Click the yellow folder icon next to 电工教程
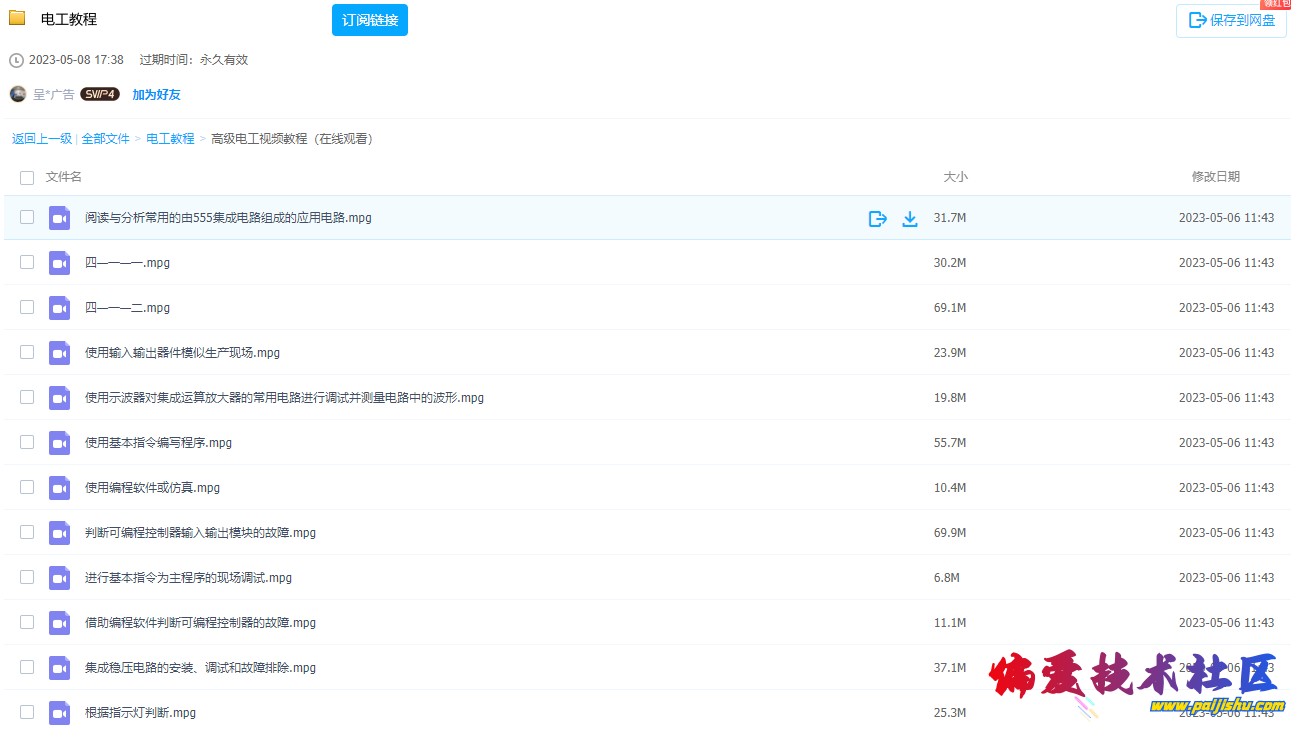This screenshot has height=730, width=1291. (16, 17)
